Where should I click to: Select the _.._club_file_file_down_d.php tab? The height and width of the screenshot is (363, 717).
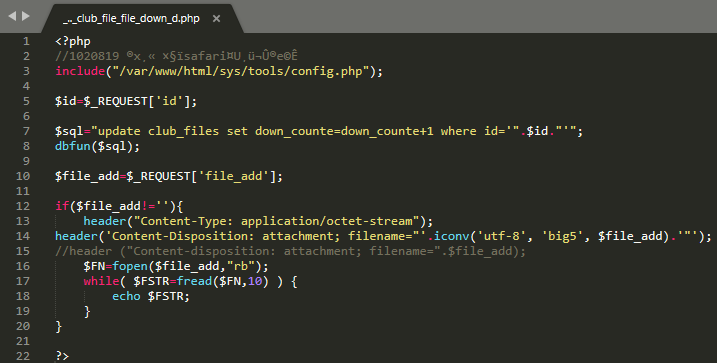click(131, 19)
